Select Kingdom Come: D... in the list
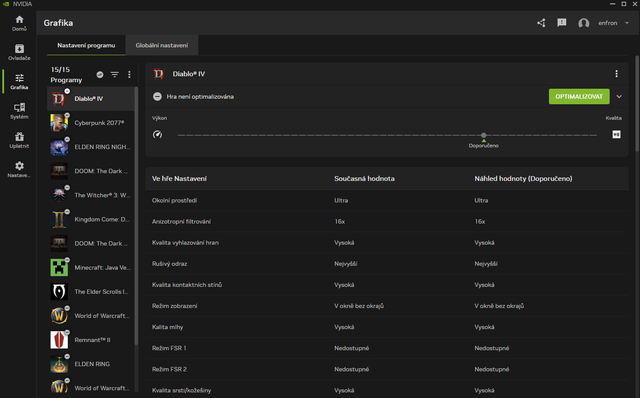The width and height of the screenshot is (640, 398). coord(91,219)
